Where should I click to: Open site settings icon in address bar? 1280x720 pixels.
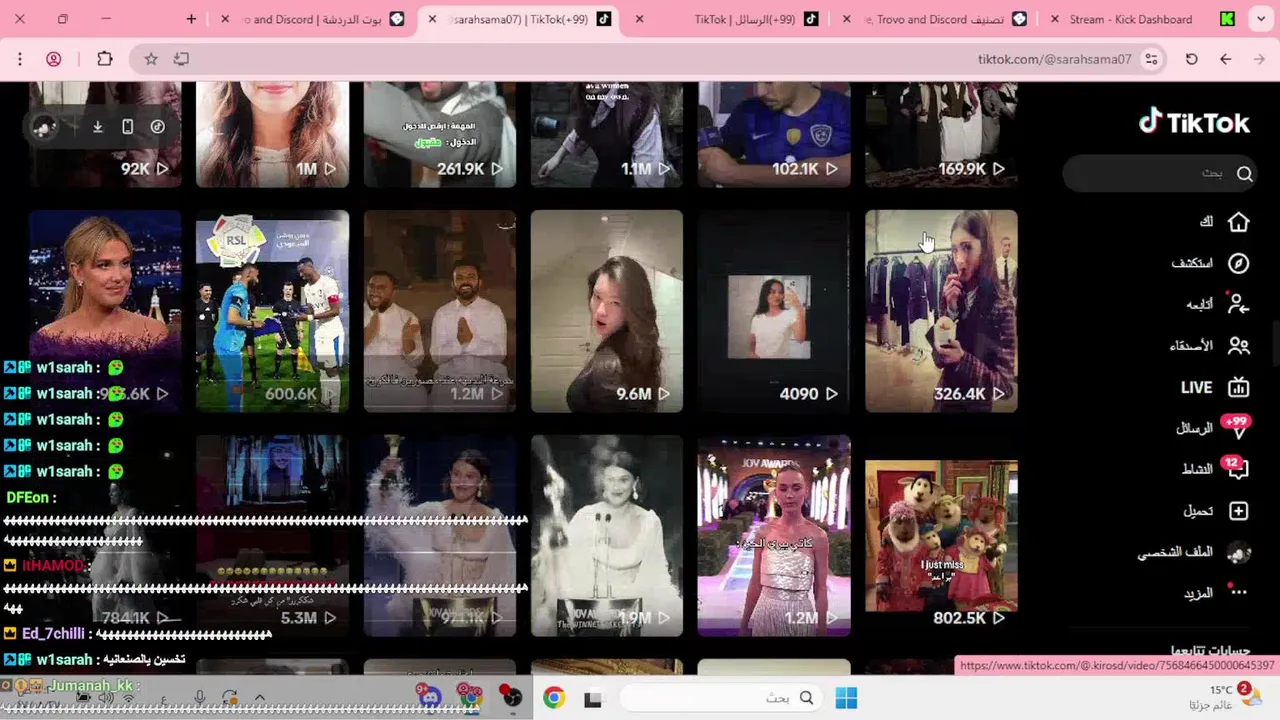coord(1152,59)
